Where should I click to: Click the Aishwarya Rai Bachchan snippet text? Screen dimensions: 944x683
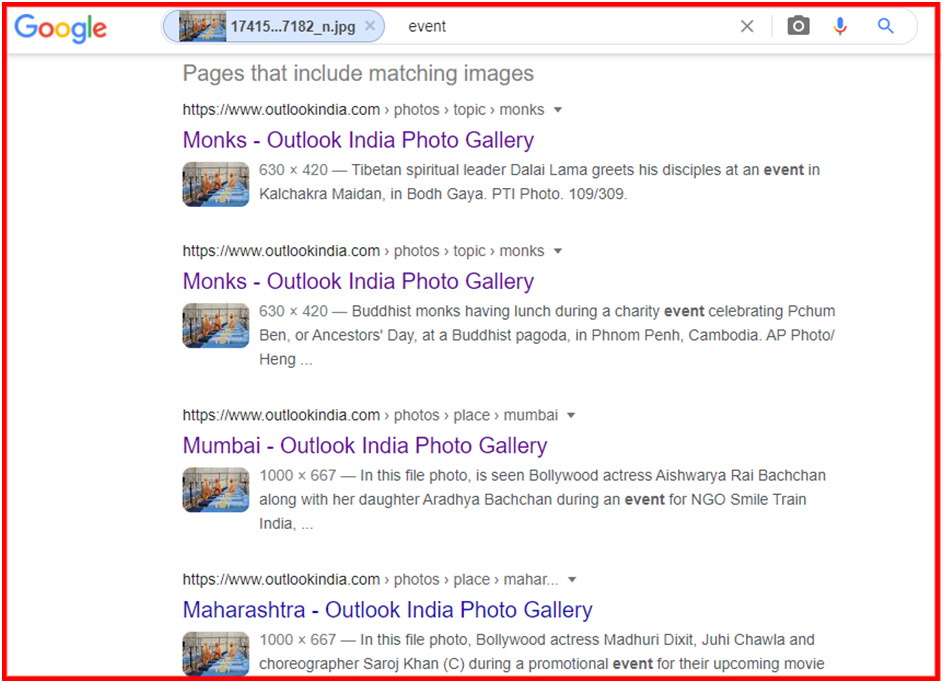pyautogui.click(x=542, y=499)
